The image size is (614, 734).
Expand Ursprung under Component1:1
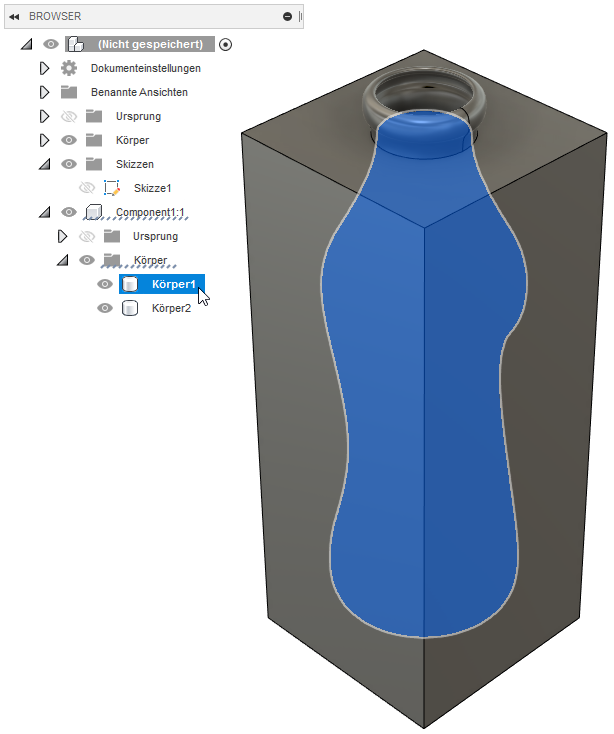[62, 236]
